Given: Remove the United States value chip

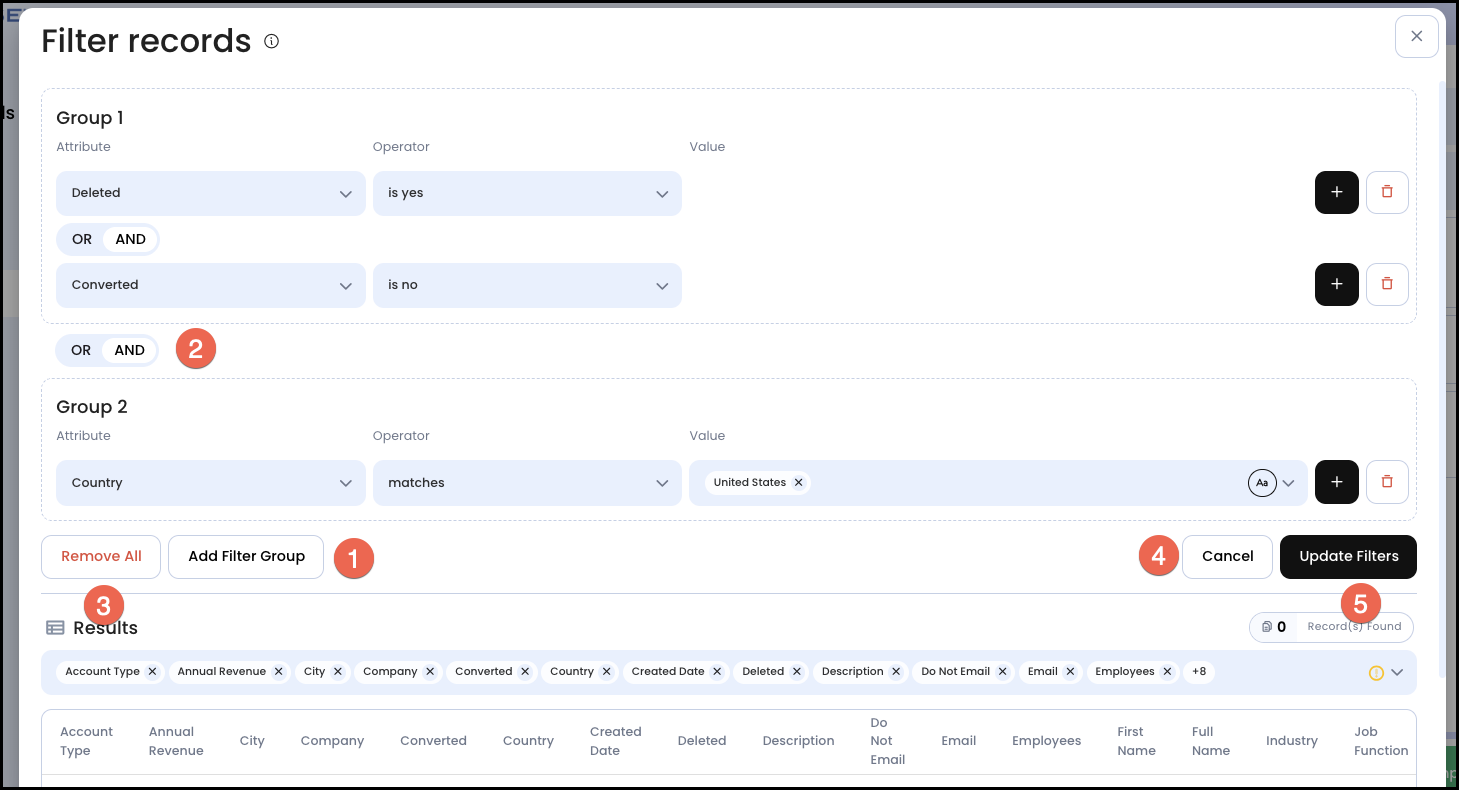Looking at the screenshot, I should coord(798,482).
